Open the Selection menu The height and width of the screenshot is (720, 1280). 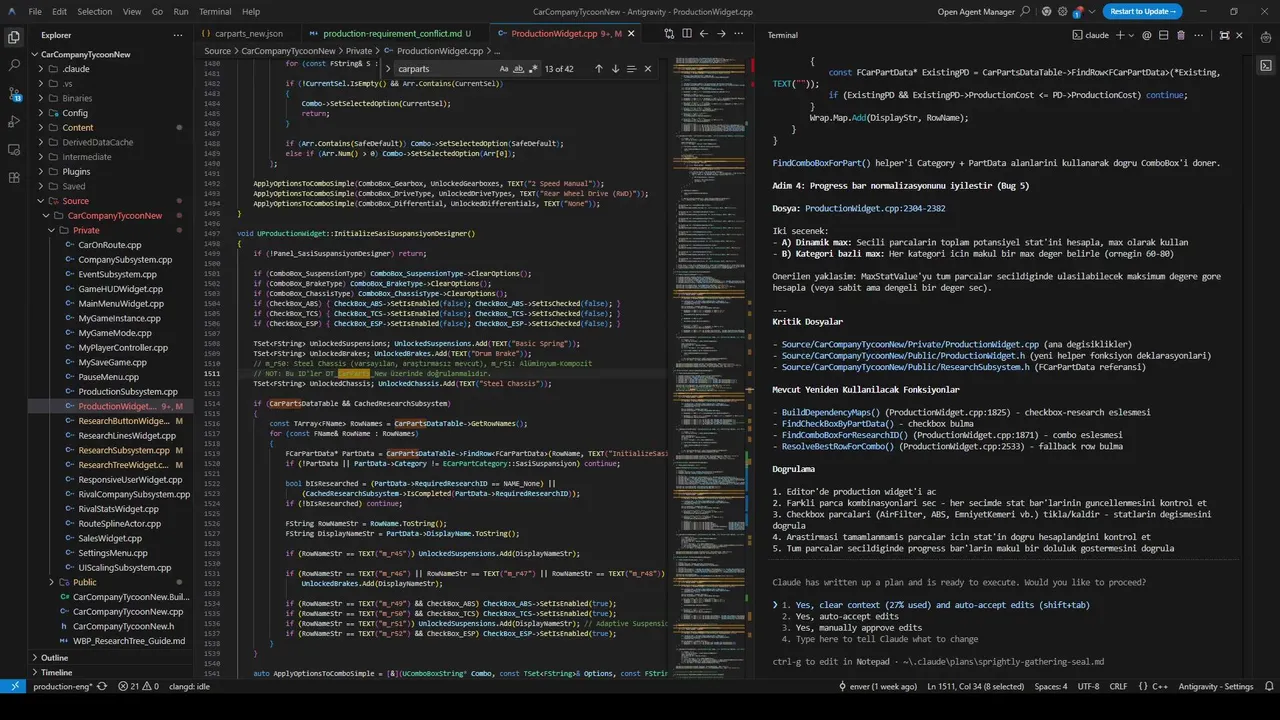tap(95, 12)
